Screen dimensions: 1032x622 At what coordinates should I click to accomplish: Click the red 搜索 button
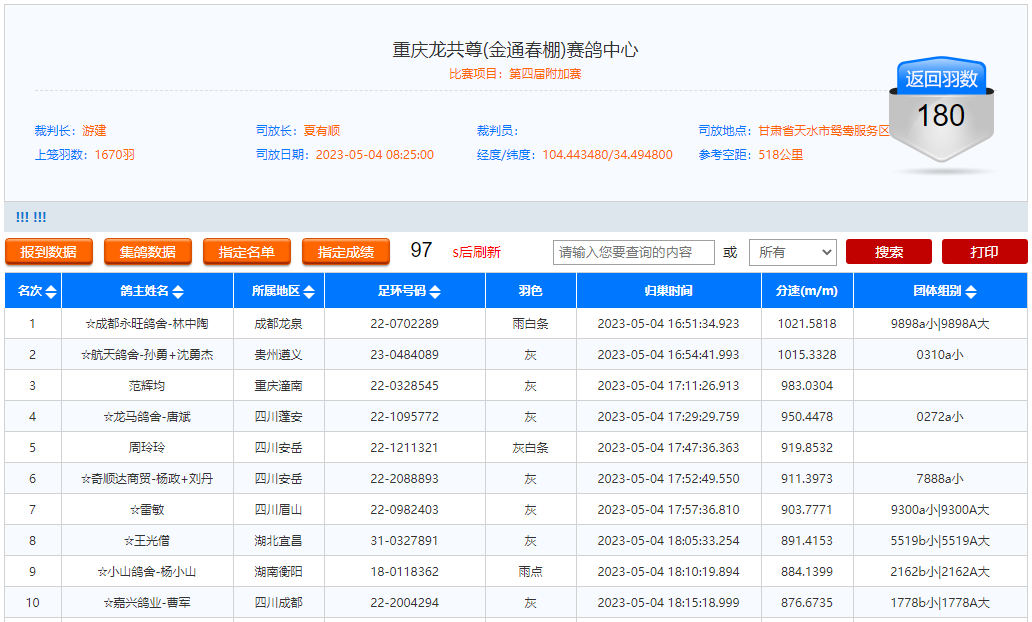pos(888,252)
